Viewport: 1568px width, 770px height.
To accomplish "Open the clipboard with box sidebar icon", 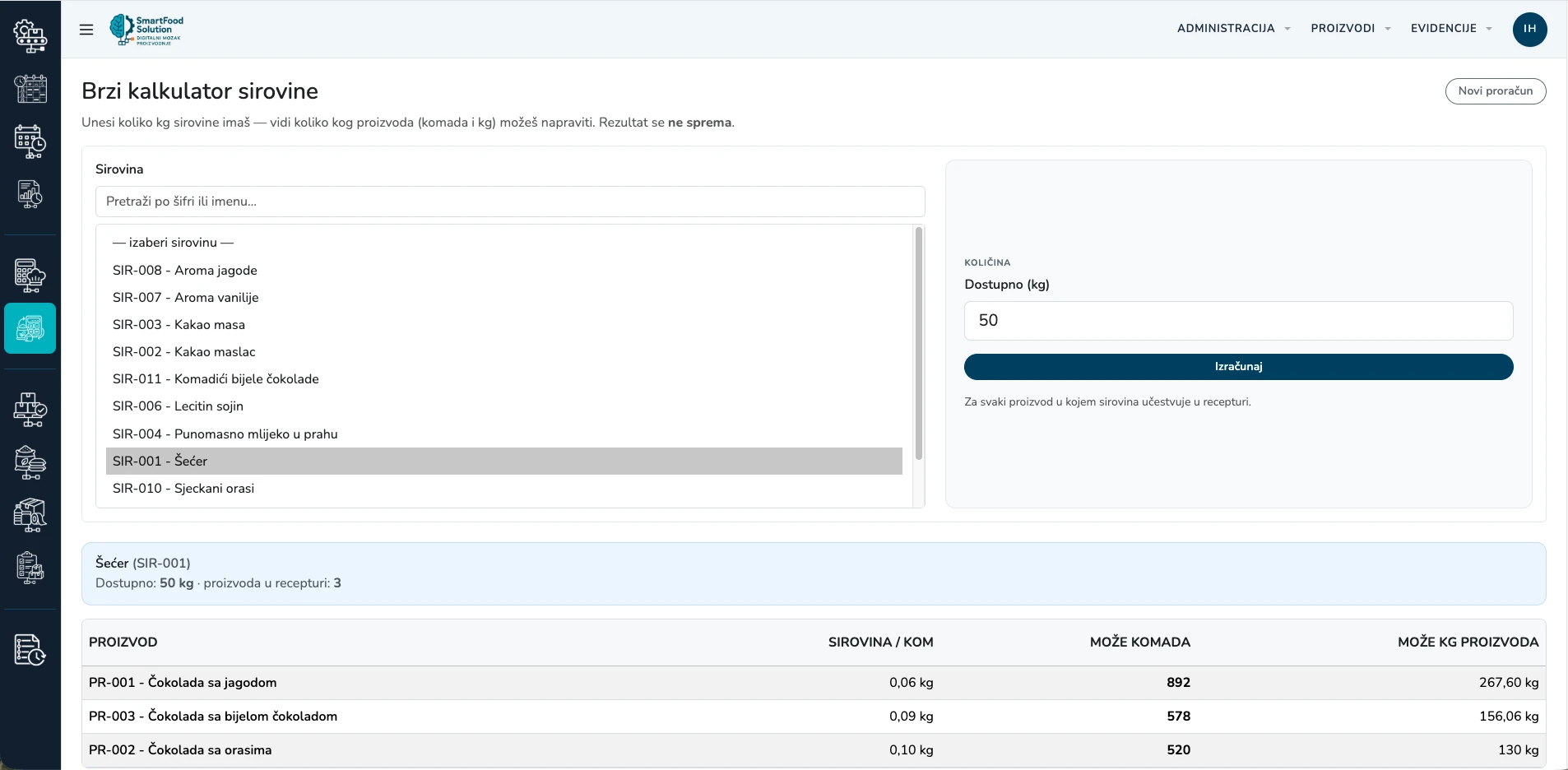I will (x=30, y=568).
